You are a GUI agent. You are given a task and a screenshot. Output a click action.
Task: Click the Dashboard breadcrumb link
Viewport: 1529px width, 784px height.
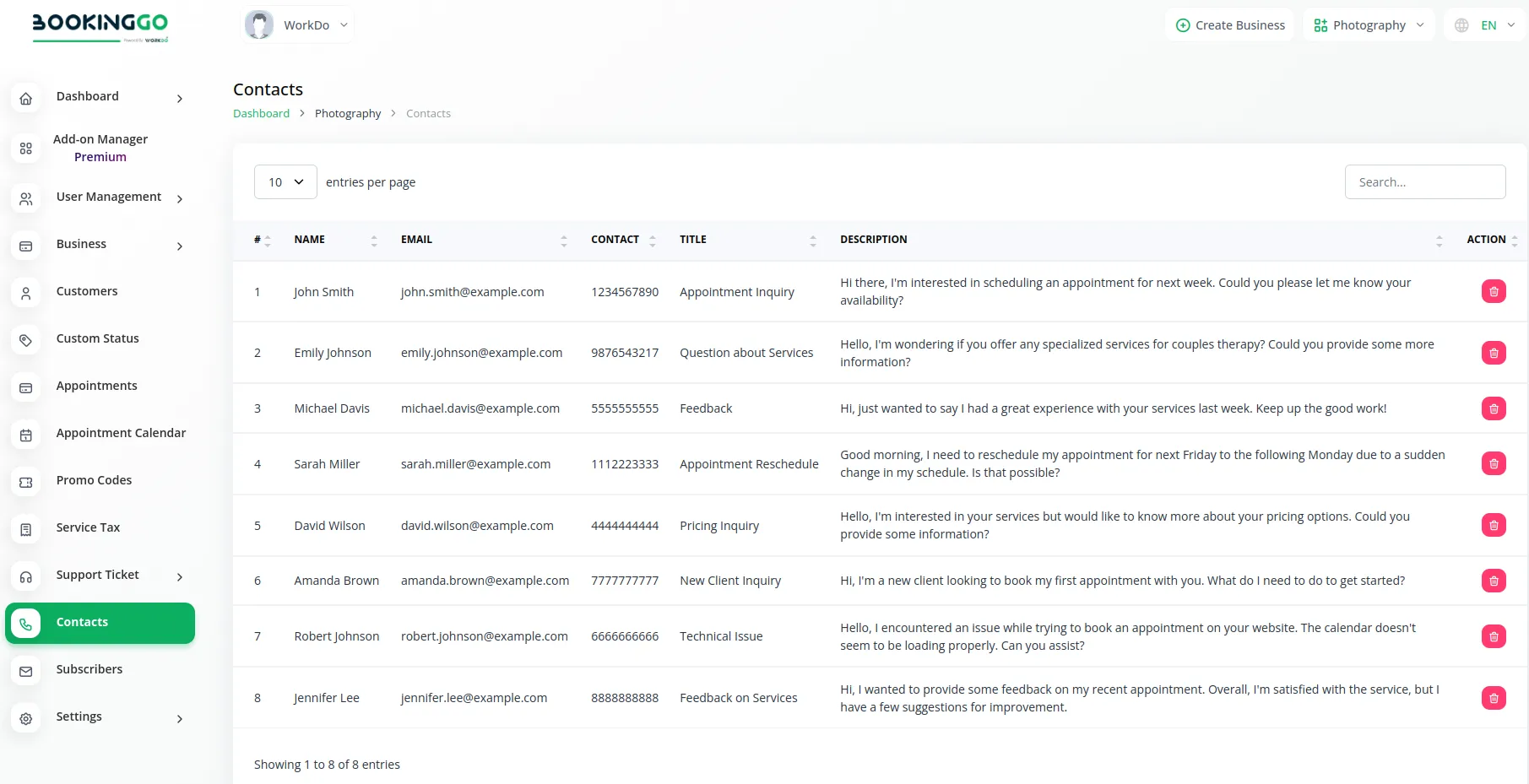pyautogui.click(x=261, y=113)
